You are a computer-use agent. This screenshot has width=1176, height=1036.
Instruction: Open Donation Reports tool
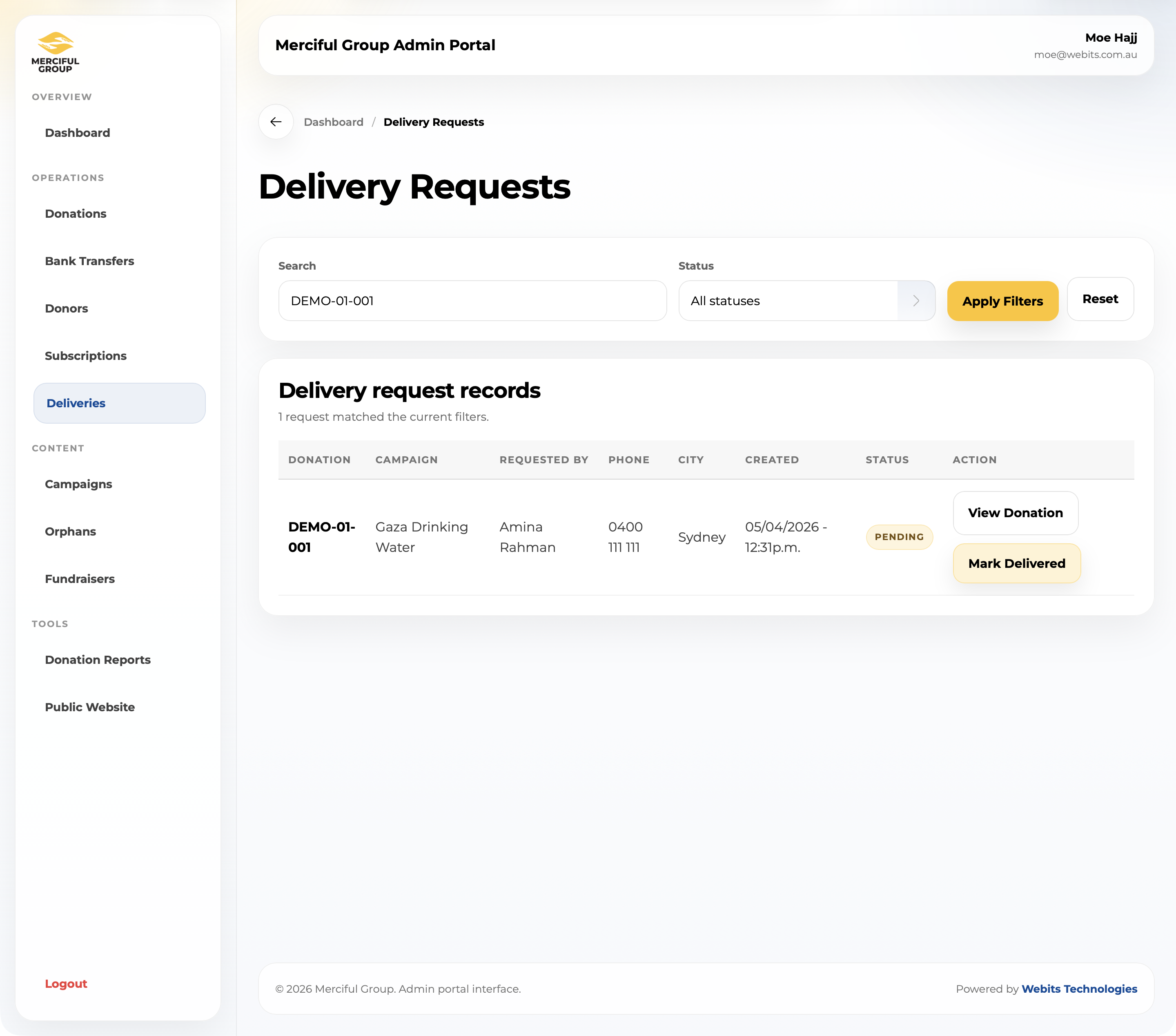pos(98,660)
